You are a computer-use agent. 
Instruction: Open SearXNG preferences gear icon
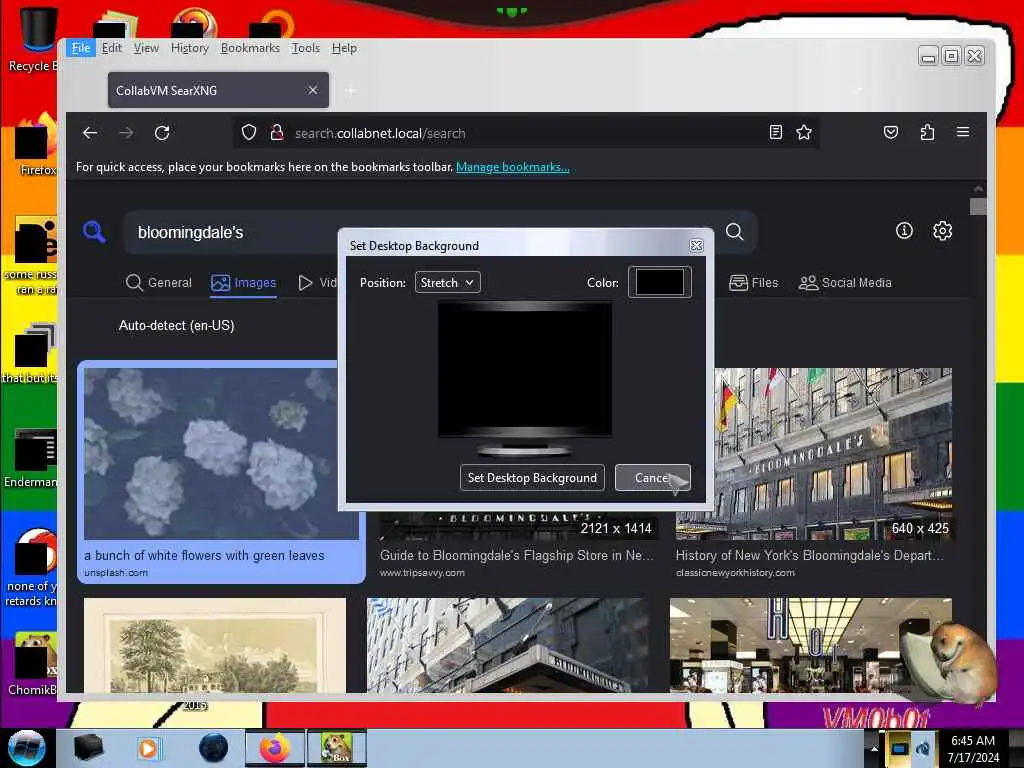click(x=942, y=231)
